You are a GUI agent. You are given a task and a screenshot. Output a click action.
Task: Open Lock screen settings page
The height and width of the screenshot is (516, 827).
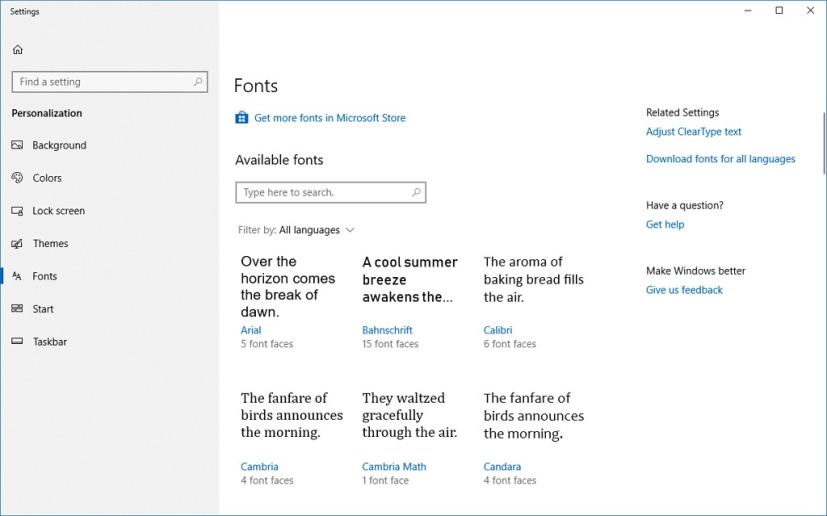[x=59, y=211]
